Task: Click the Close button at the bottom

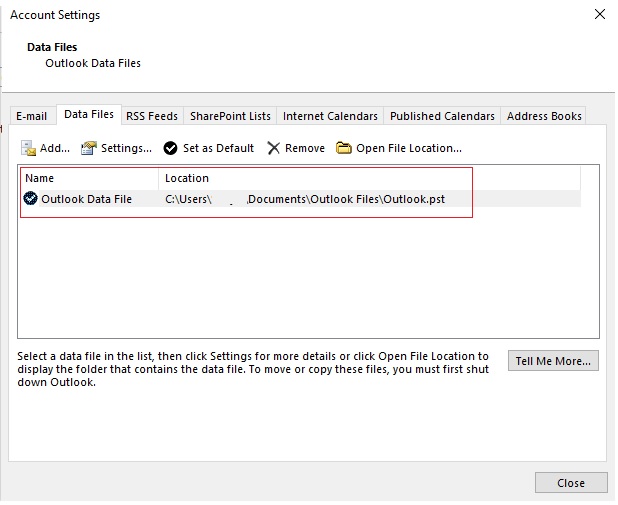Action: point(571,483)
